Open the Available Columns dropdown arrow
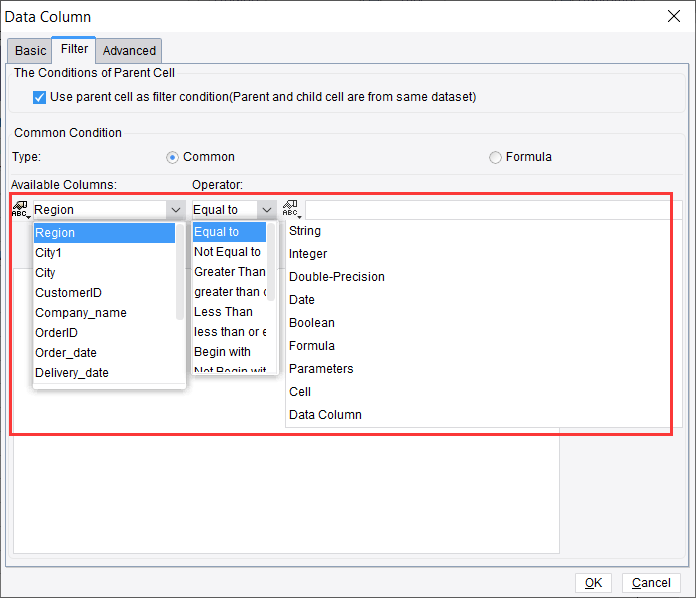 click(x=176, y=210)
